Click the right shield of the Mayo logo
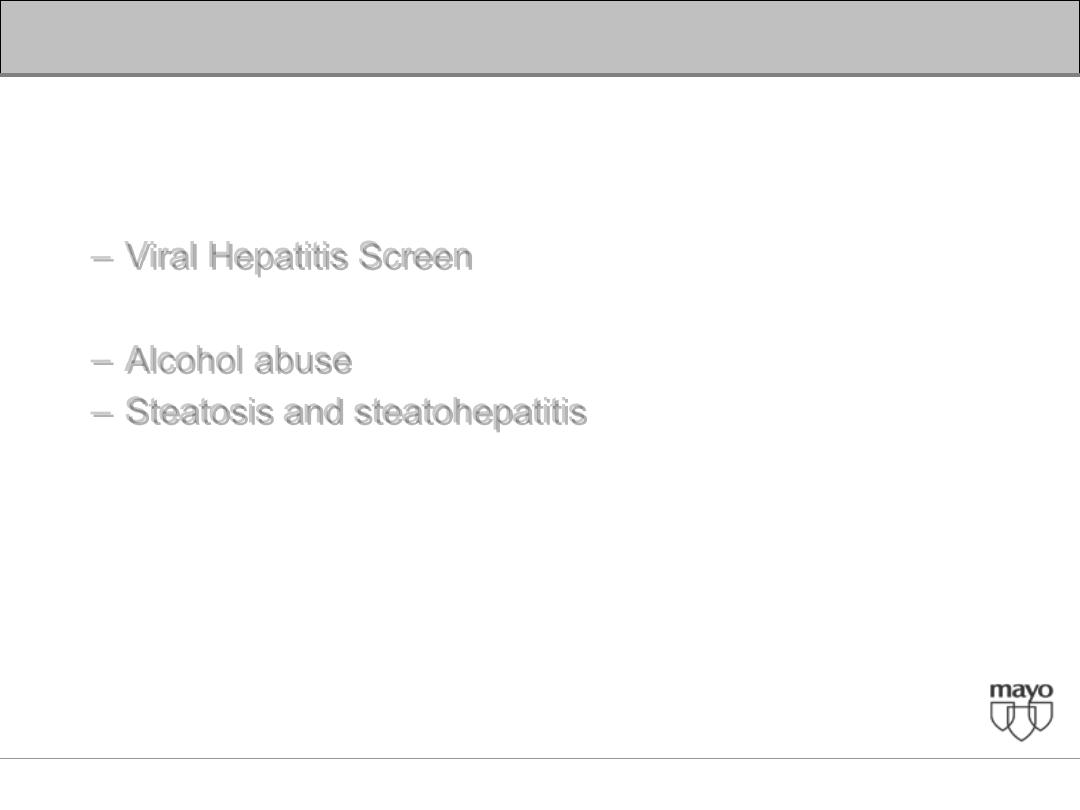 (x=1041, y=717)
